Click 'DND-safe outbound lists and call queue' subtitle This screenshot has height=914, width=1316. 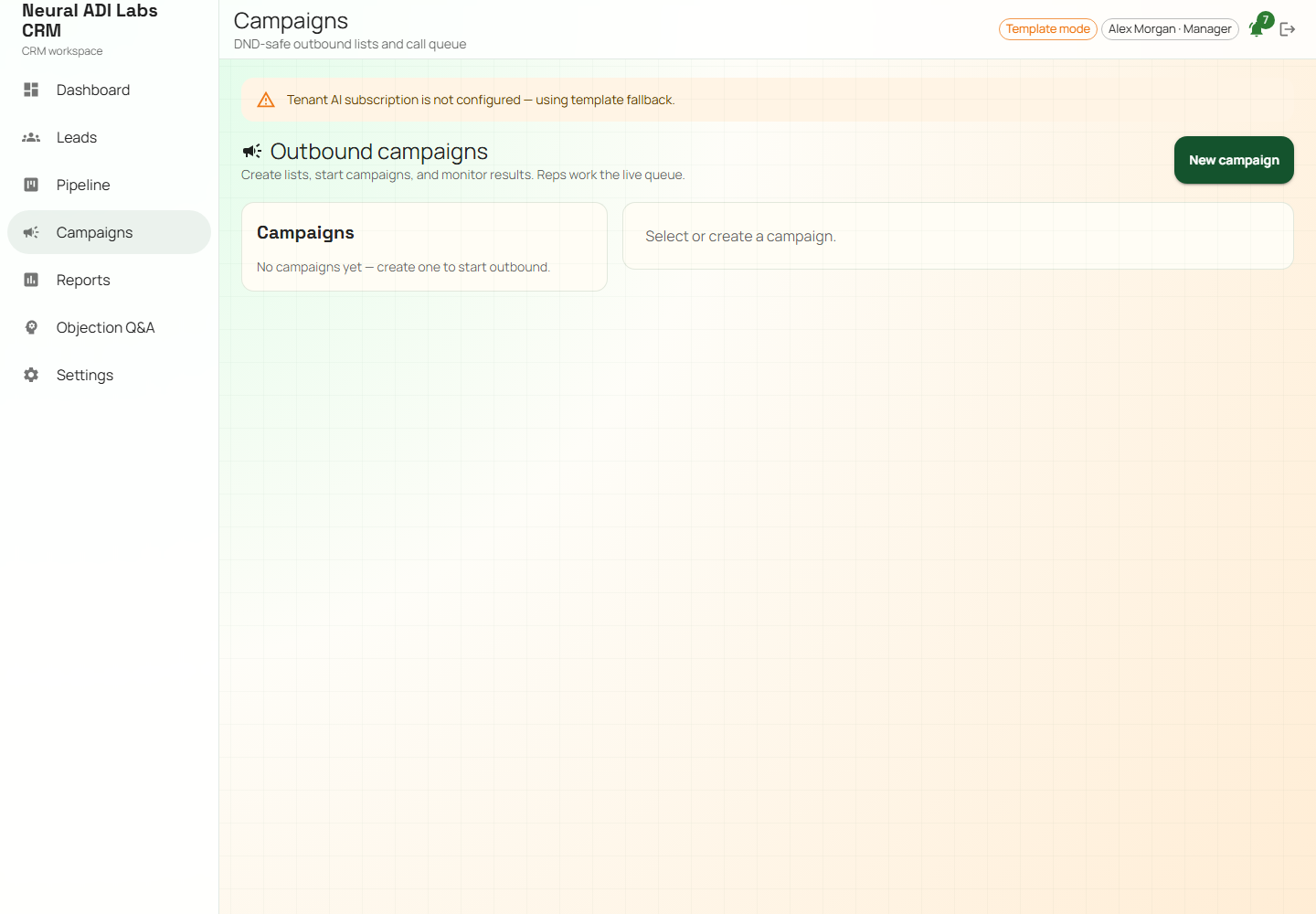350,44
